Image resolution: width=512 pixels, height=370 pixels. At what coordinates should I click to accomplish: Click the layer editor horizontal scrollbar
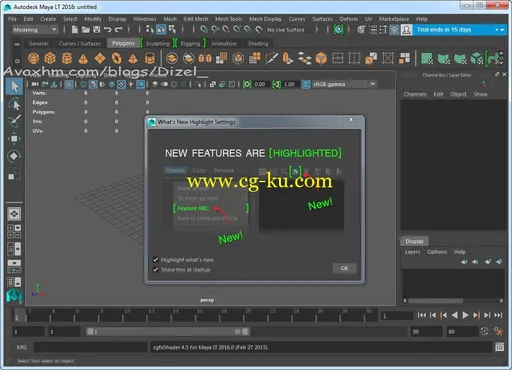(435, 301)
